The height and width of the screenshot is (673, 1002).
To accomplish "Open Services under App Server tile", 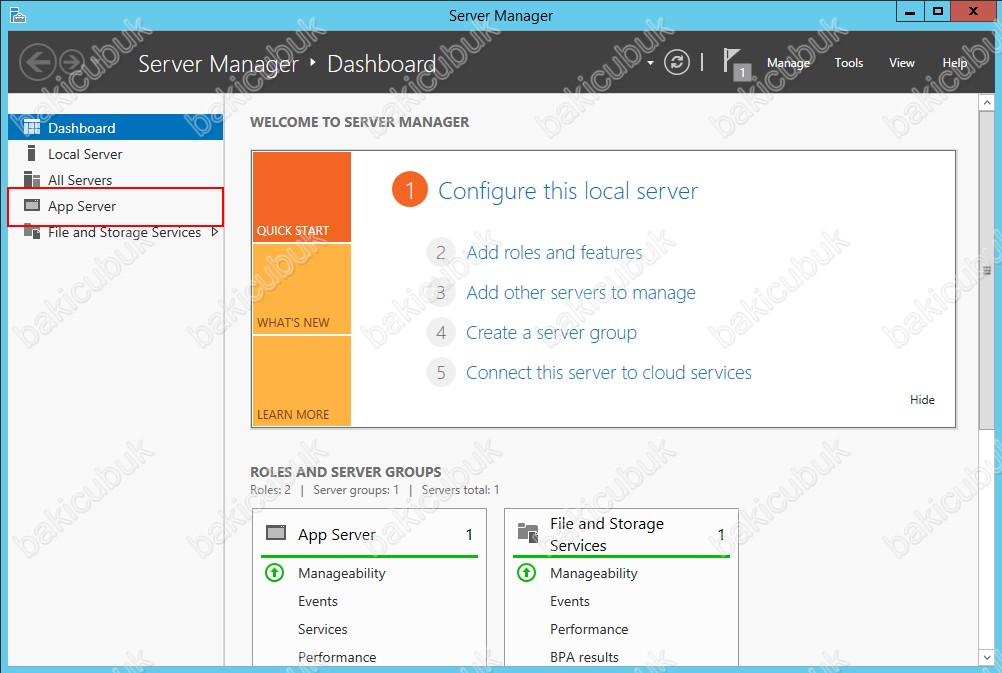I will 323,630.
